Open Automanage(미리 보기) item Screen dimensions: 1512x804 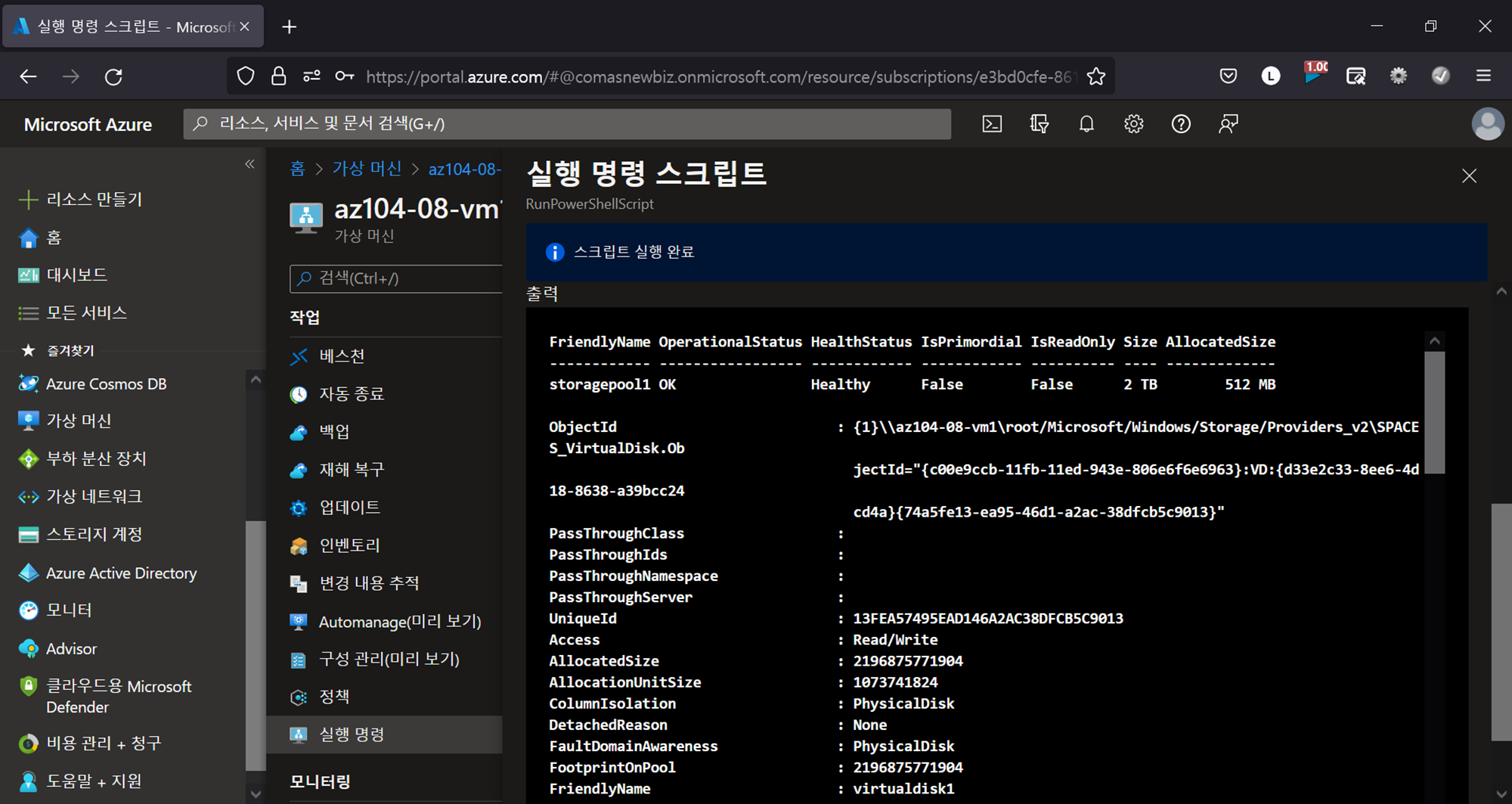(x=384, y=622)
